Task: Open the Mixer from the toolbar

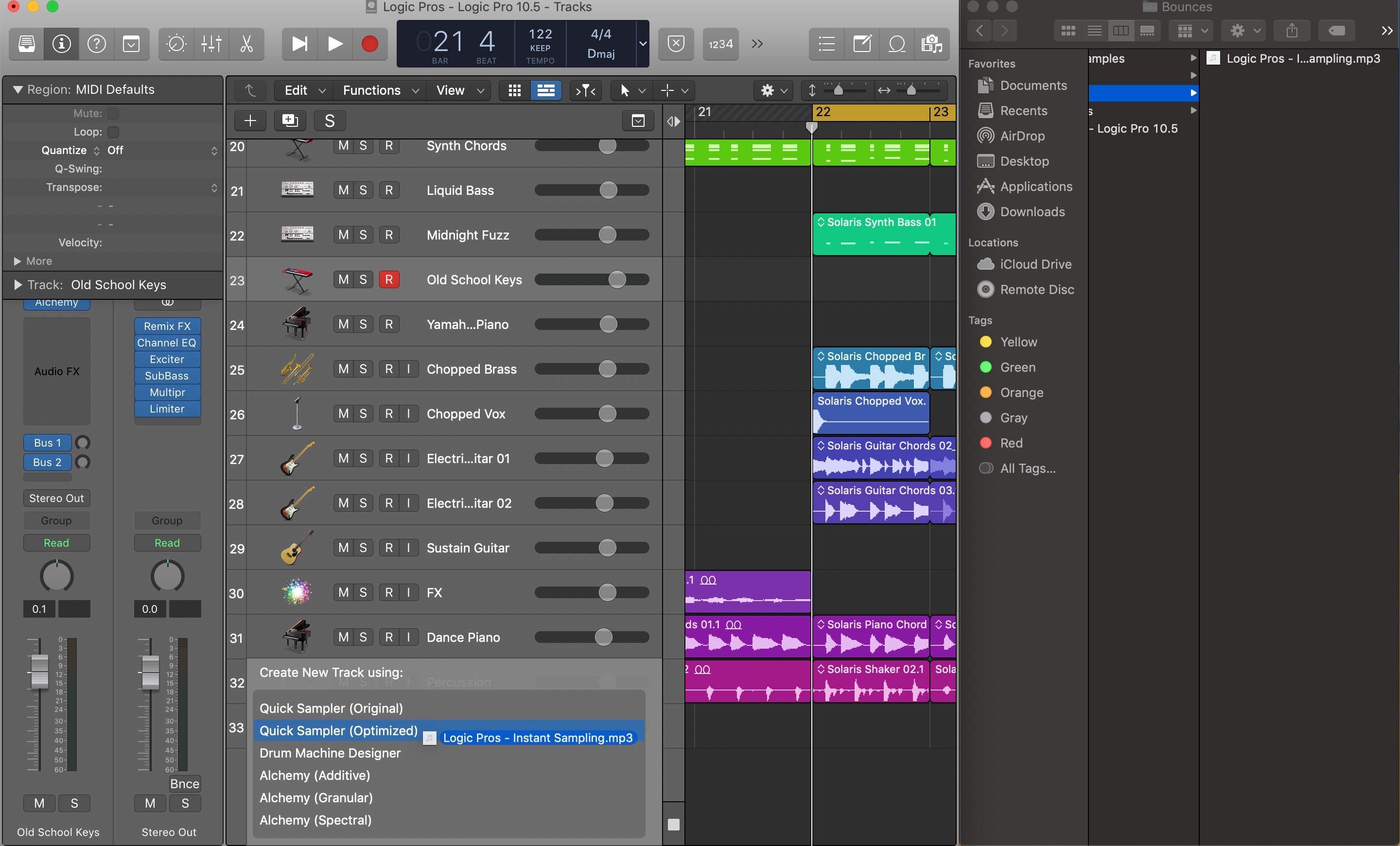Action: tap(211, 44)
